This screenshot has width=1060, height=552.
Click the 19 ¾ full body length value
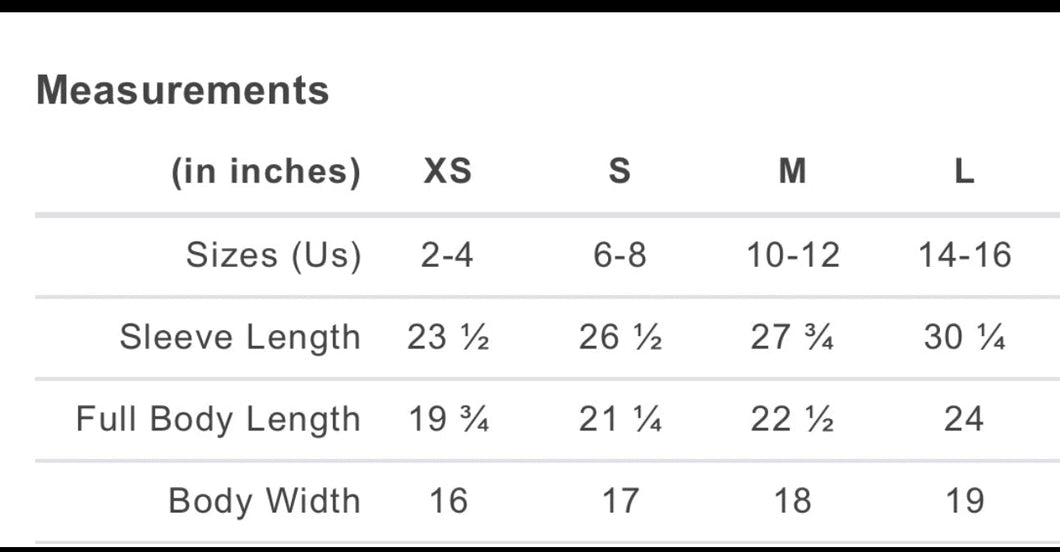(x=448, y=419)
